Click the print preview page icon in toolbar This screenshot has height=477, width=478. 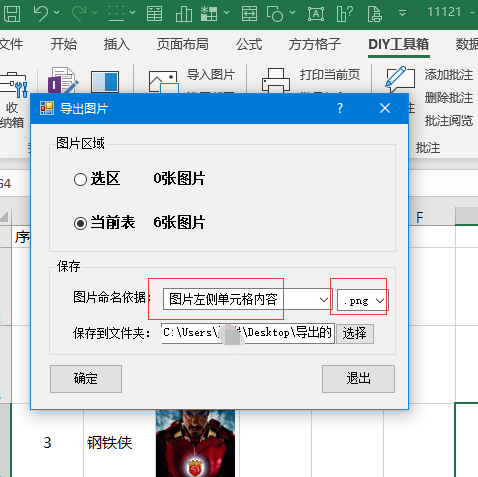375,13
